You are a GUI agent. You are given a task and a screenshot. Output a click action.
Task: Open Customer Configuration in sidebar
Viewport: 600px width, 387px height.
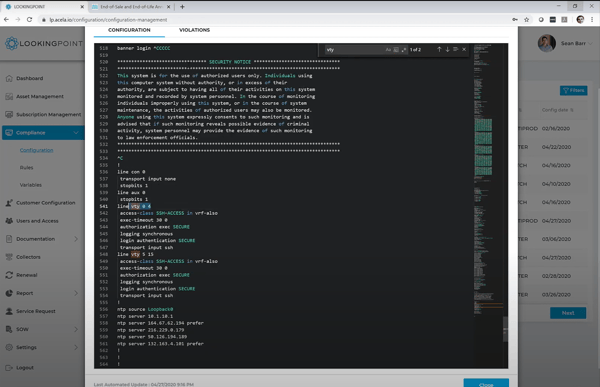46,203
